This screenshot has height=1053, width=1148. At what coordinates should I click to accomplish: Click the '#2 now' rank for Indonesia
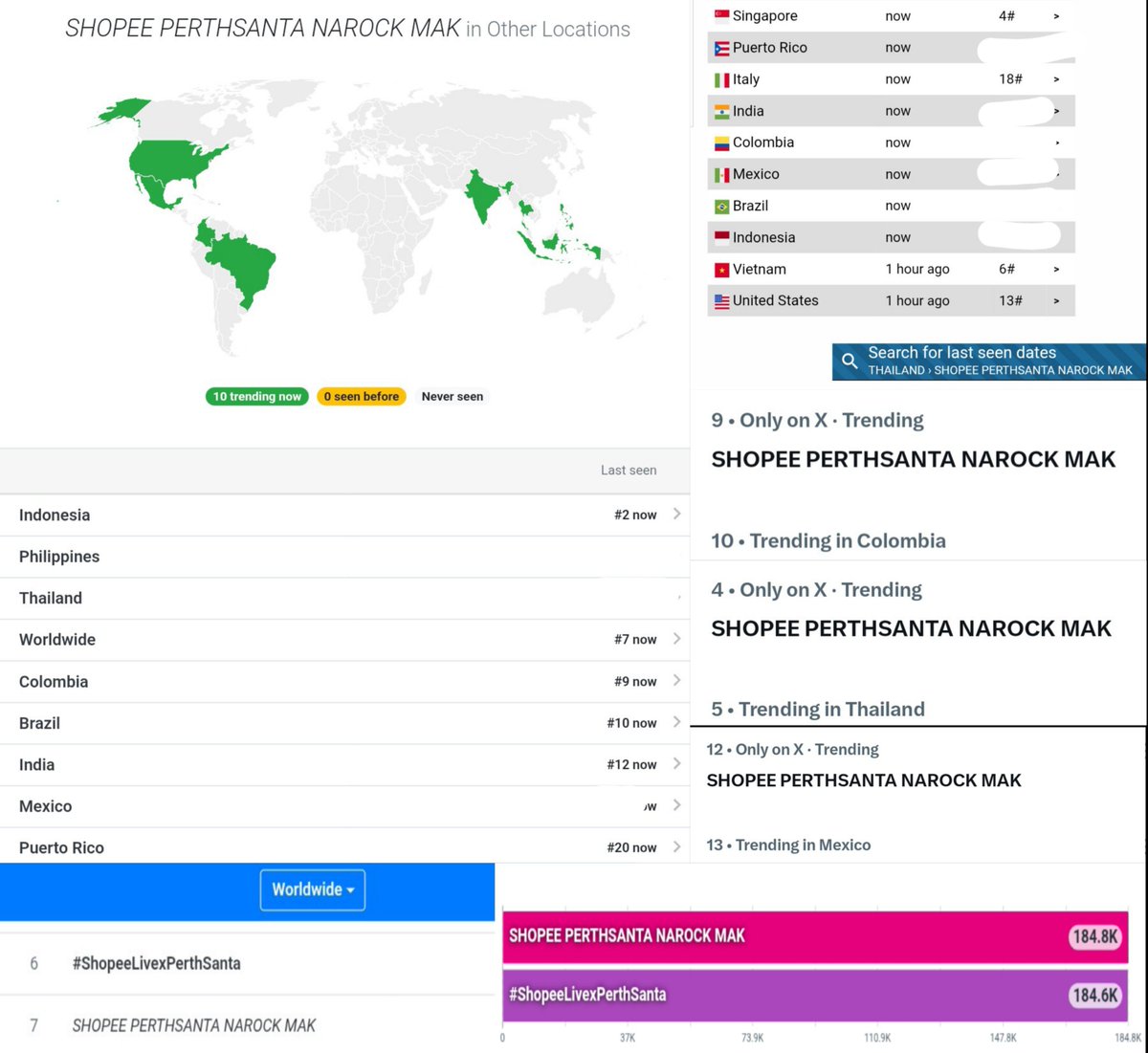[x=635, y=515]
